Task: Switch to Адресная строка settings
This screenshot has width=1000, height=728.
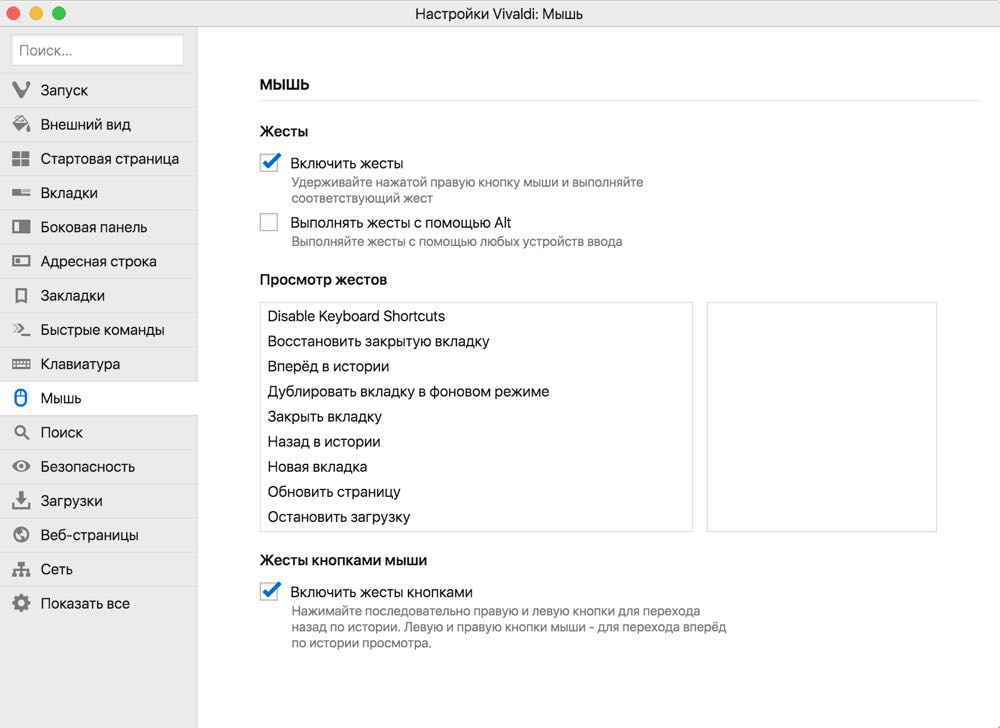Action: click(x=99, y=261)
